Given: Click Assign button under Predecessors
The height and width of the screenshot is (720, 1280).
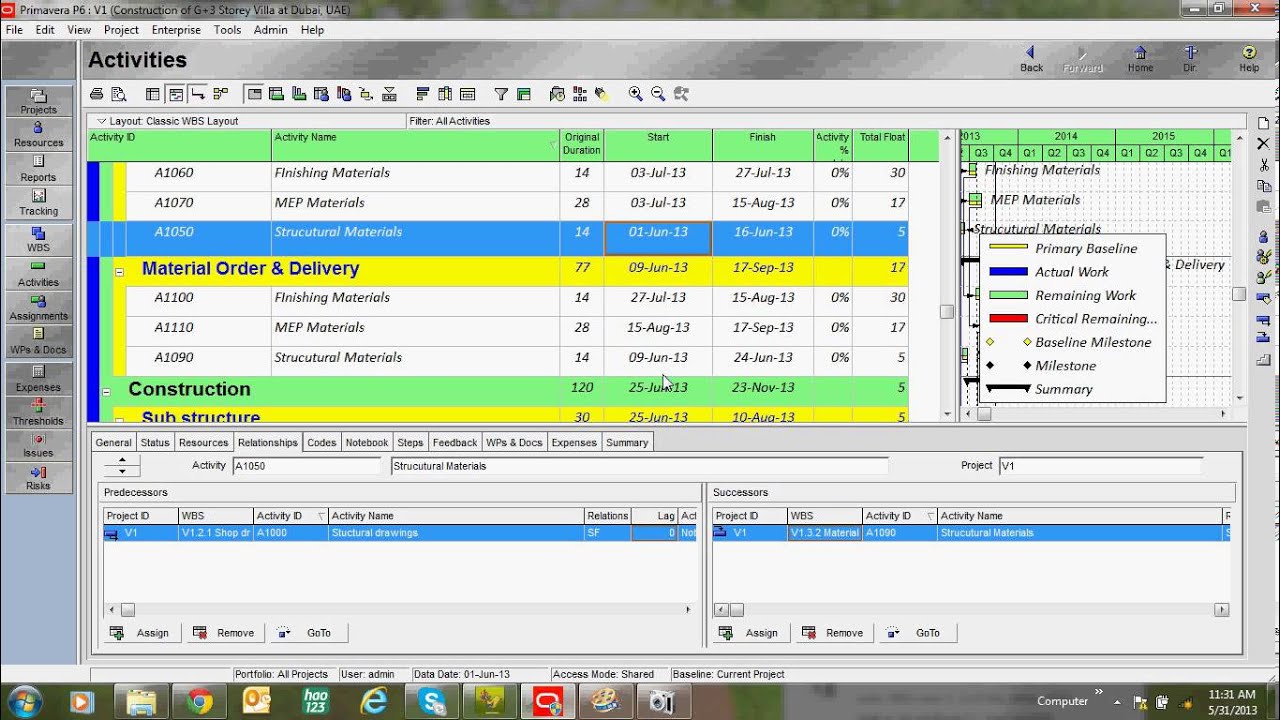Looking at the screenshot, I should (x=140, y=633).
